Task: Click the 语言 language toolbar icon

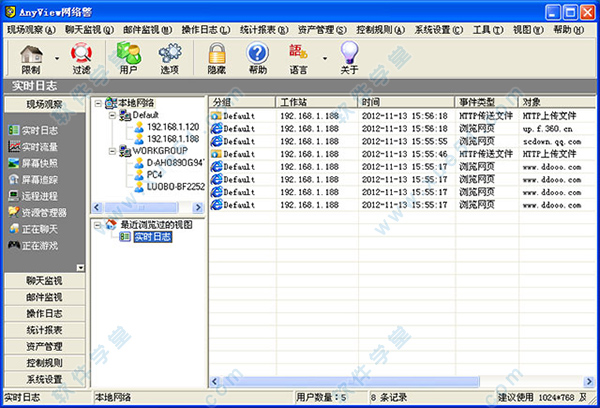Action: (298, 59)
